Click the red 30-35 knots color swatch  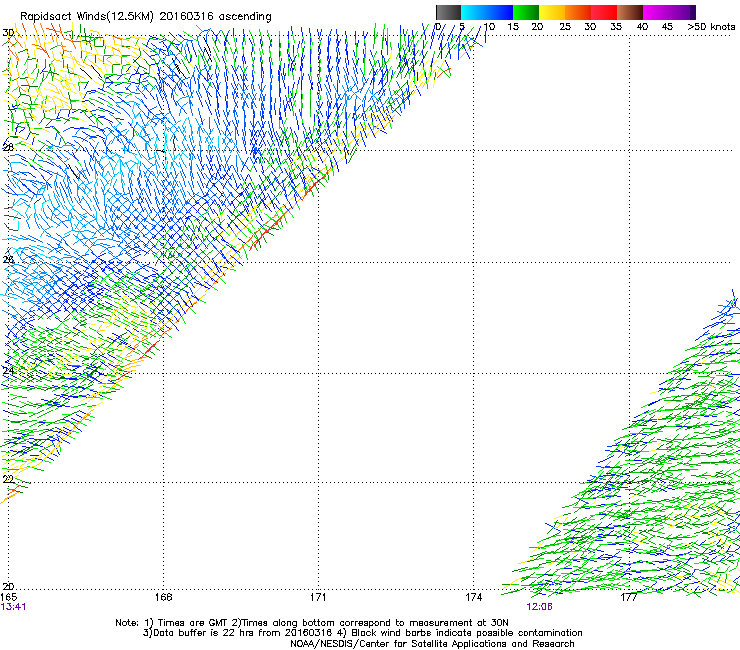point(604,12)
